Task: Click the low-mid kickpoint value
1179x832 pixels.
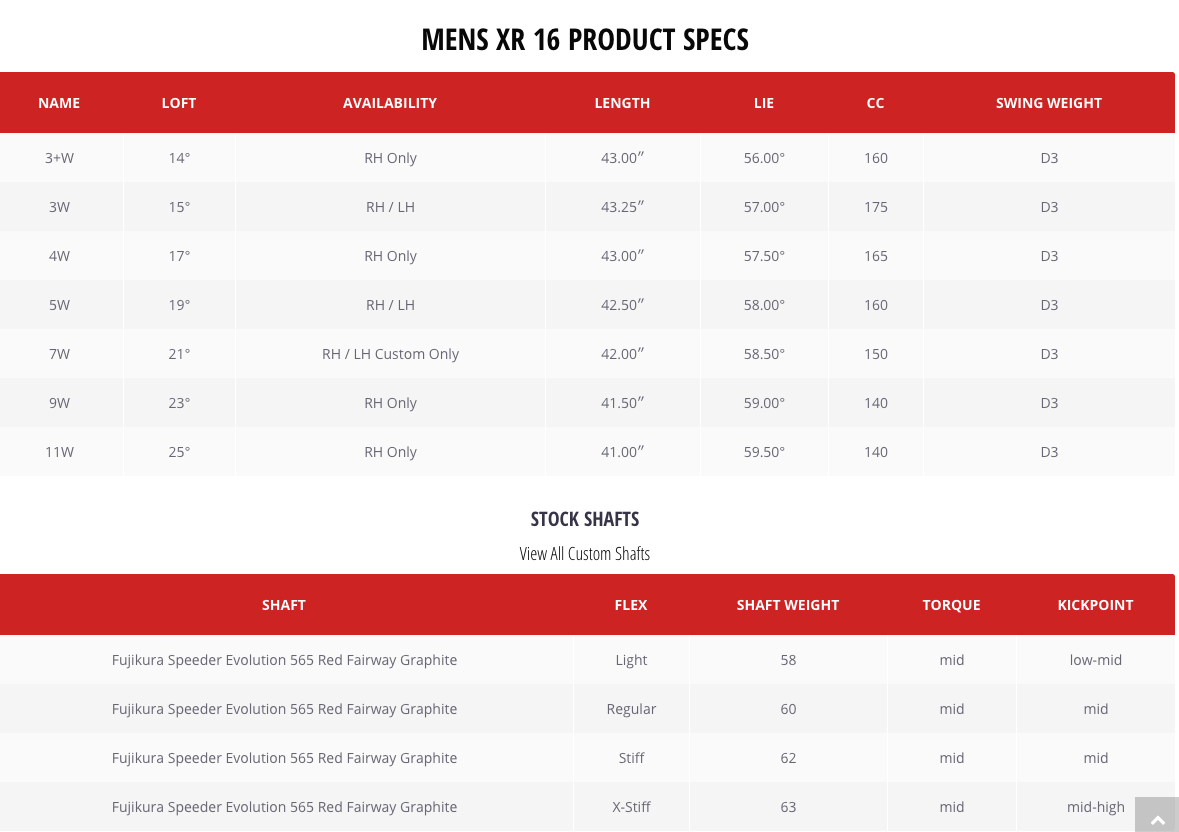Action: pos(1096,659)
